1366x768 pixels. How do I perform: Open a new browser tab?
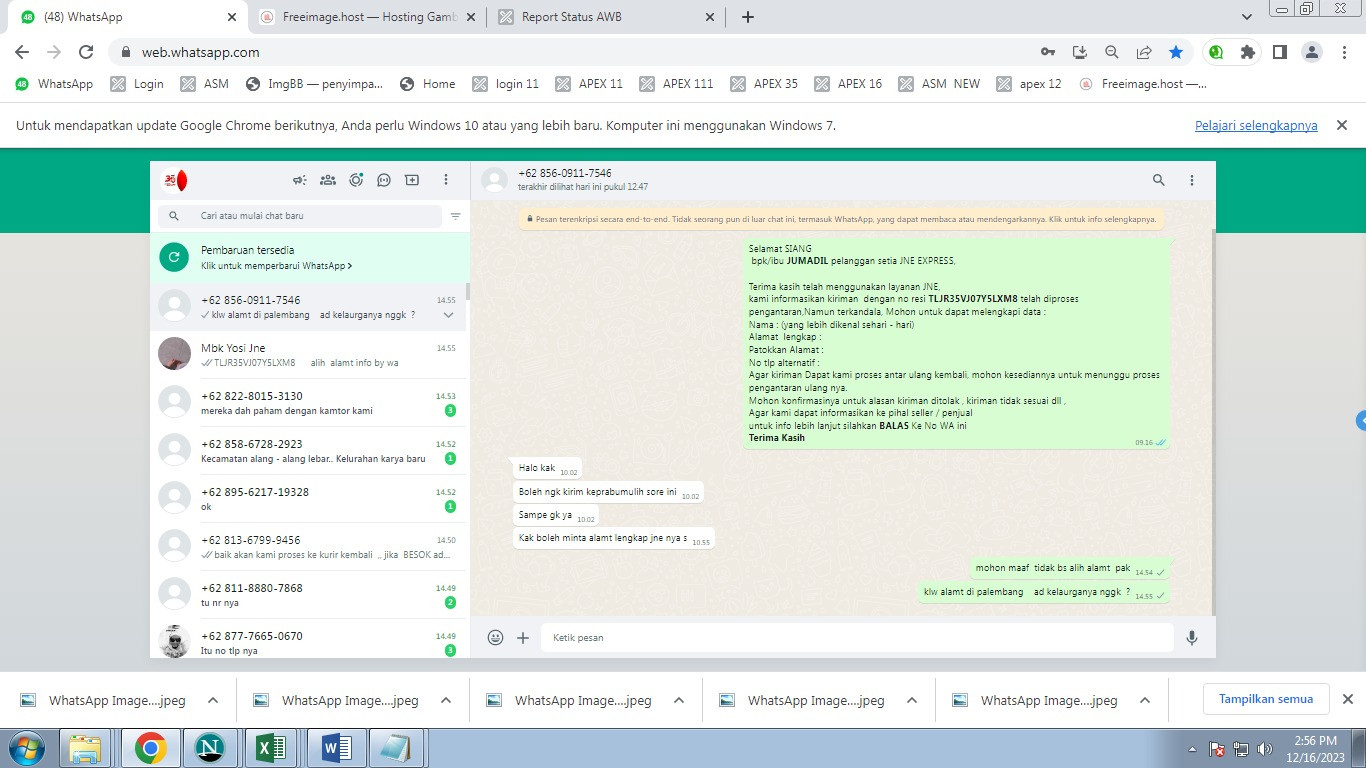pos(748,17)
